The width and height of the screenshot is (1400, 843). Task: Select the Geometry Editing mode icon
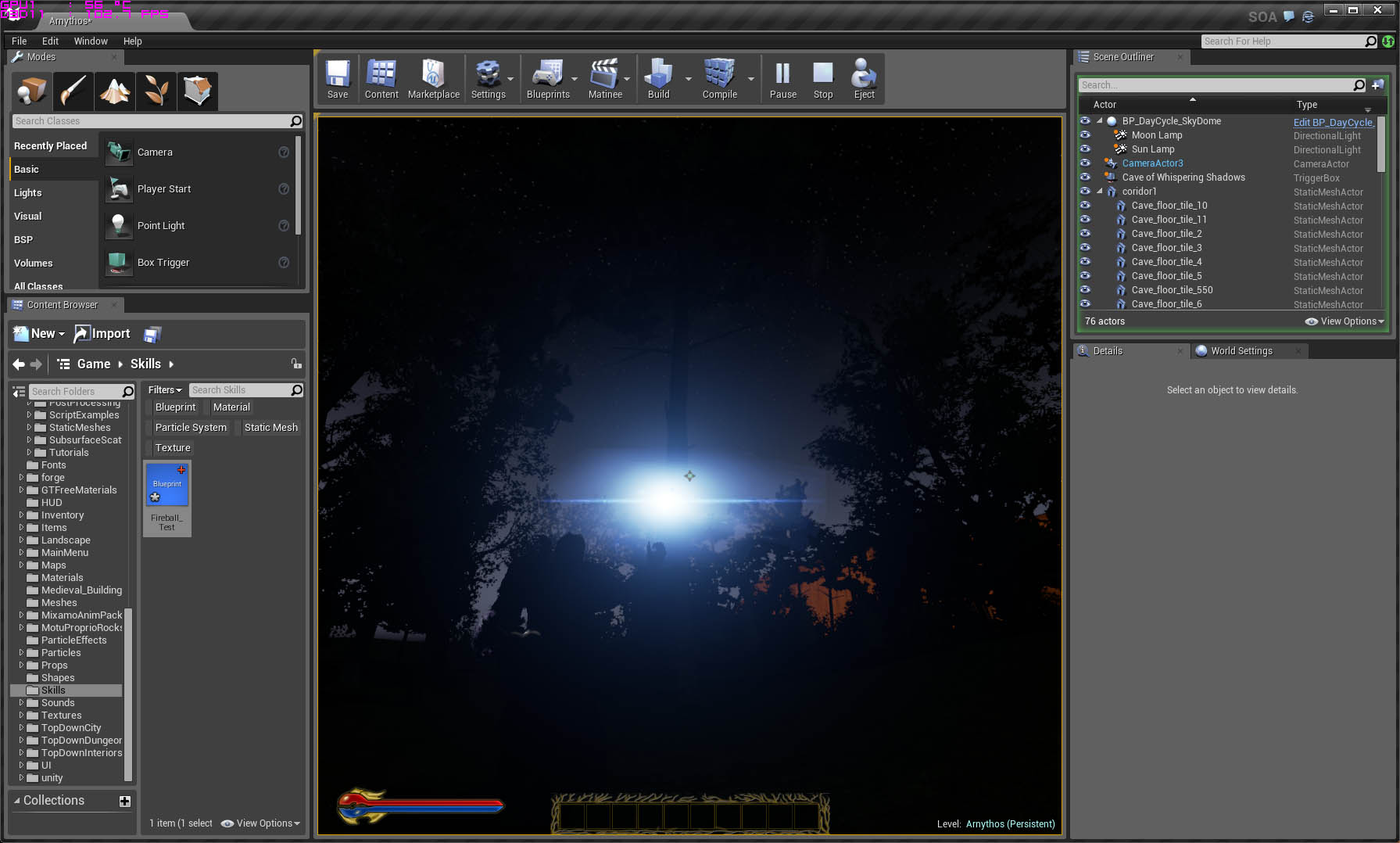[197, 91]
